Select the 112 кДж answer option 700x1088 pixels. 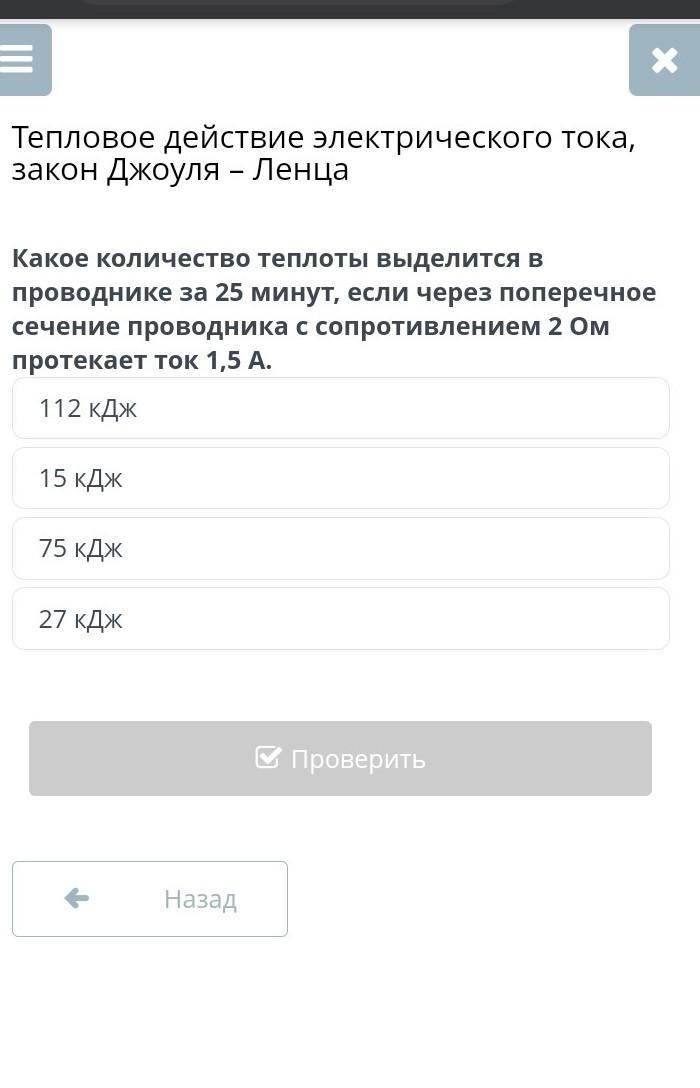[x=340, y=408]
